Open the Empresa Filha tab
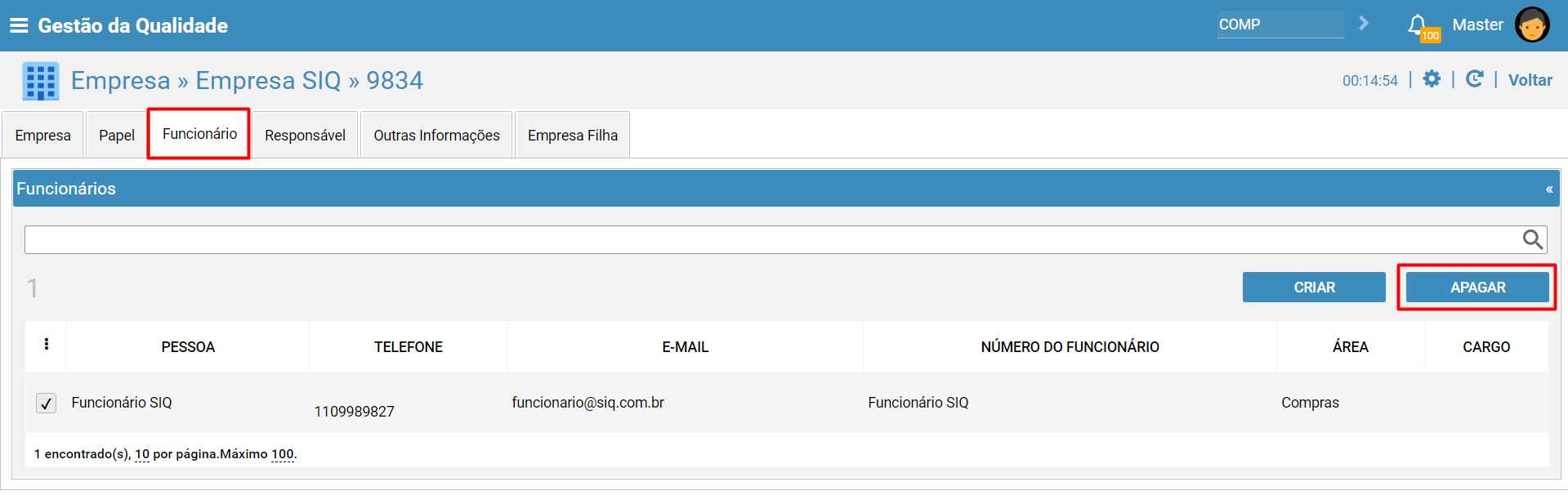Image resolution: width=1568 pixels, height=495 pixels. click(x=573, y=135)
